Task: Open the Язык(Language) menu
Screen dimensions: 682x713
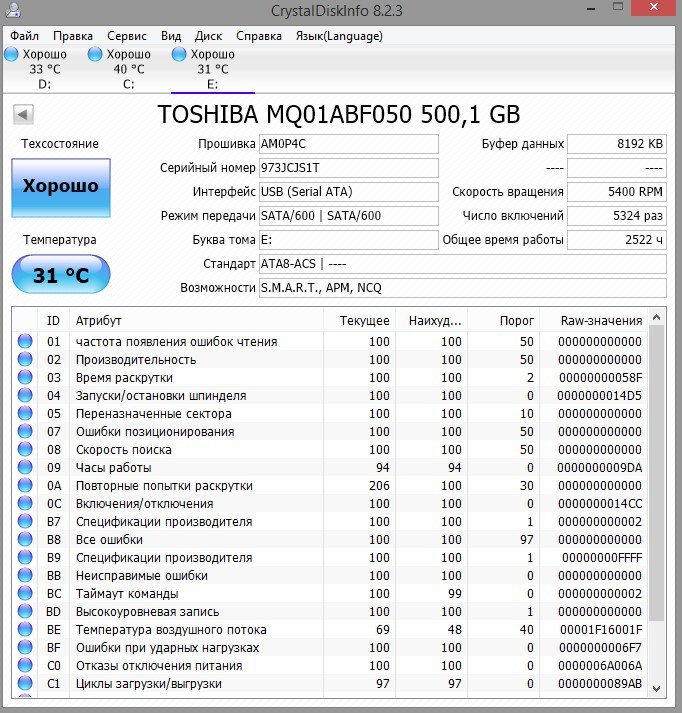Action: (339, 36)
